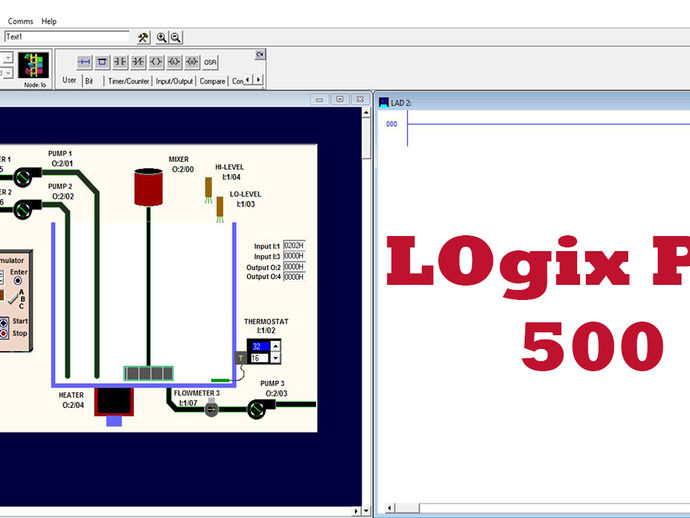Screen dimensions: 690x518
Task: Click the Text1 input field
Action: click(x=67, y=37)
